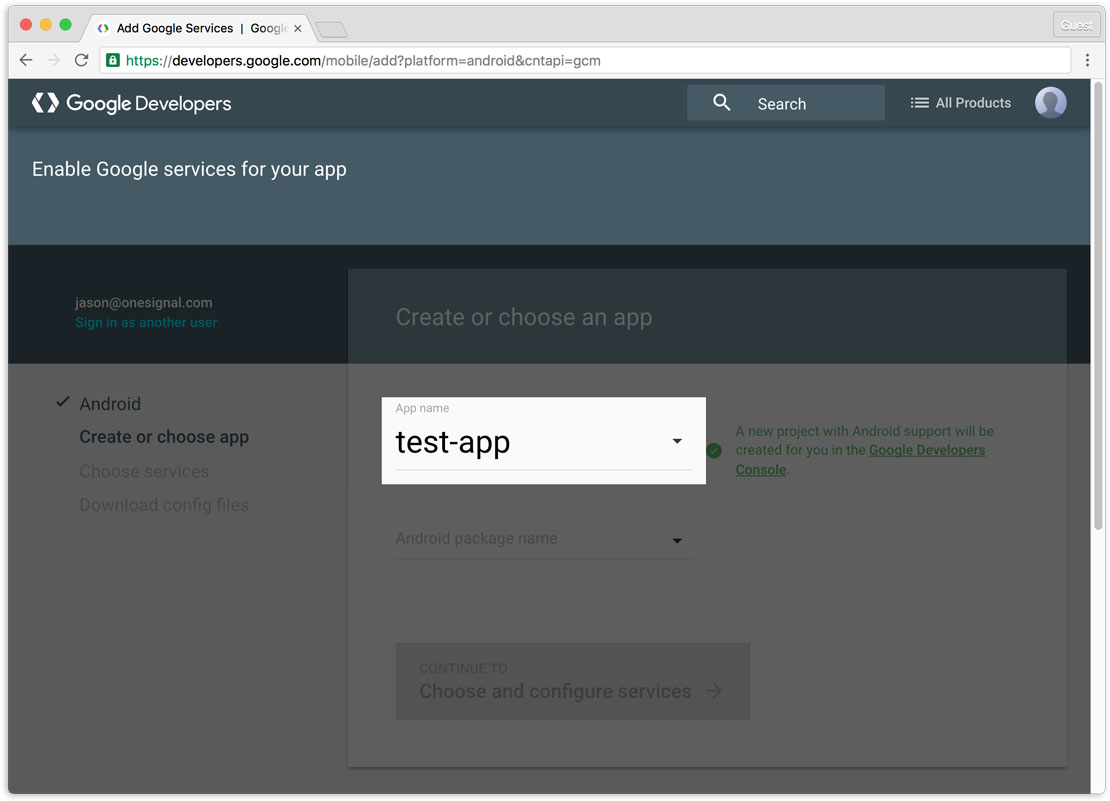1110x801 pixels.
Task: Click the green checkmark status icon
Action: [x=714, y=451]
